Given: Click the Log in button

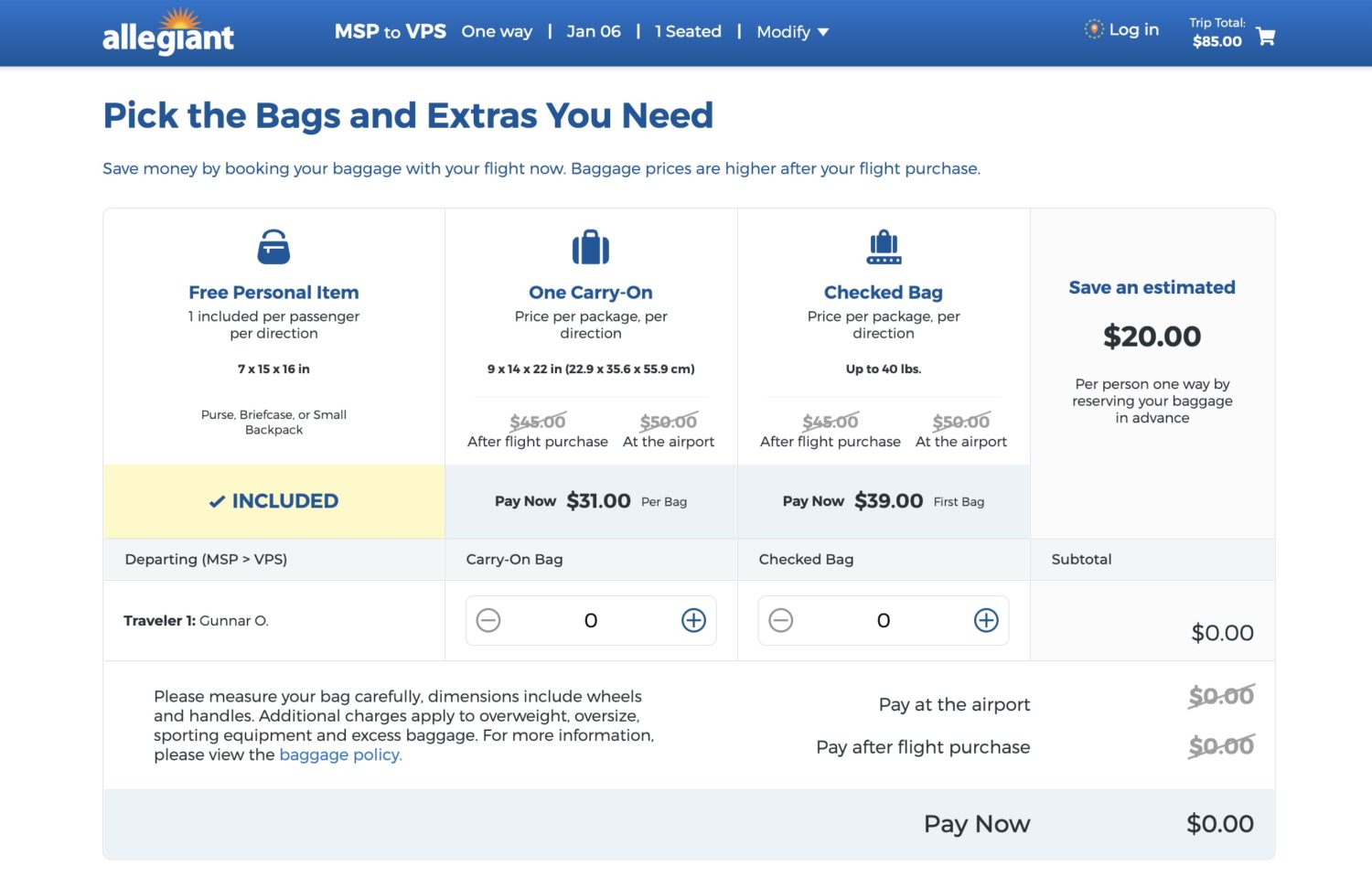Looking at the screenshot, I should 1133,28.
